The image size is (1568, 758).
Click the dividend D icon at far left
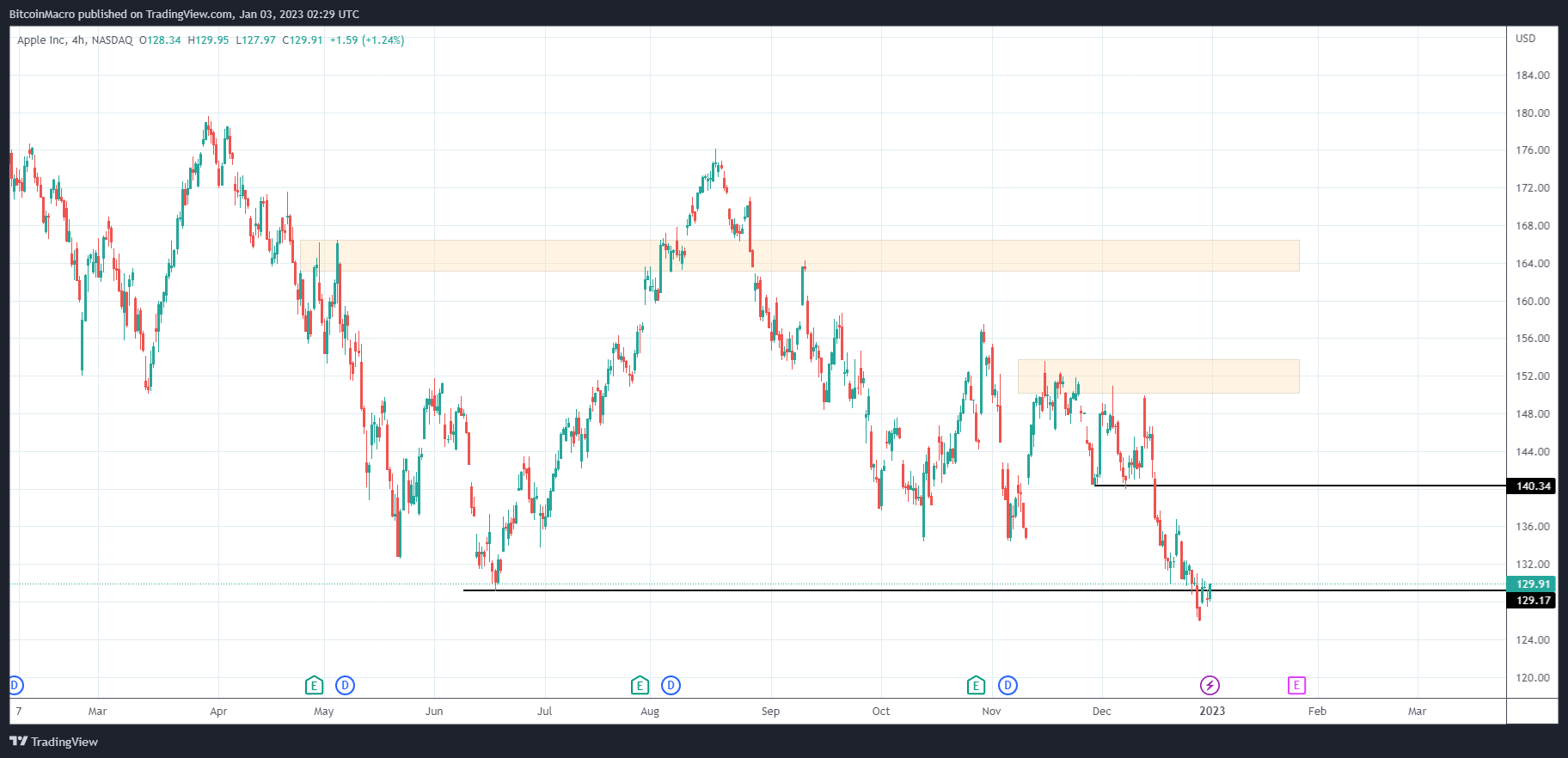pos(15,685)
